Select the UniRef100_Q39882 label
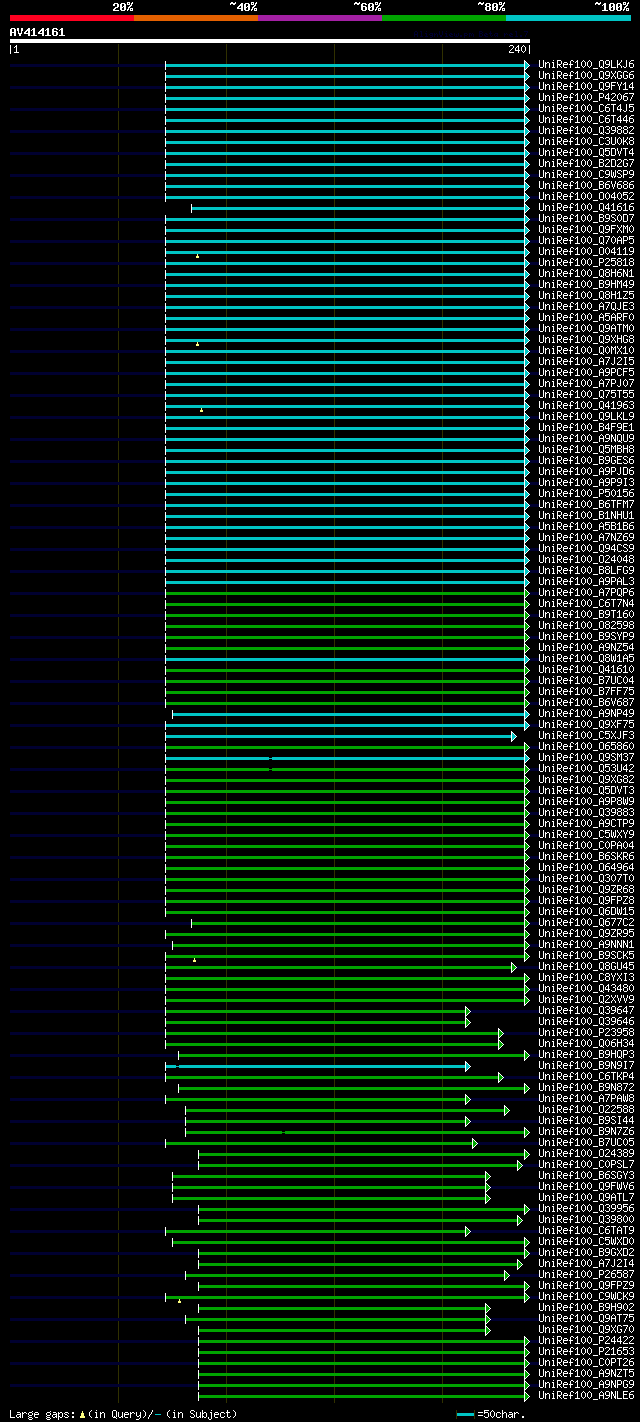Image resolution: width=640 pixels, height=1422 pixels. [x=586, y=130]
